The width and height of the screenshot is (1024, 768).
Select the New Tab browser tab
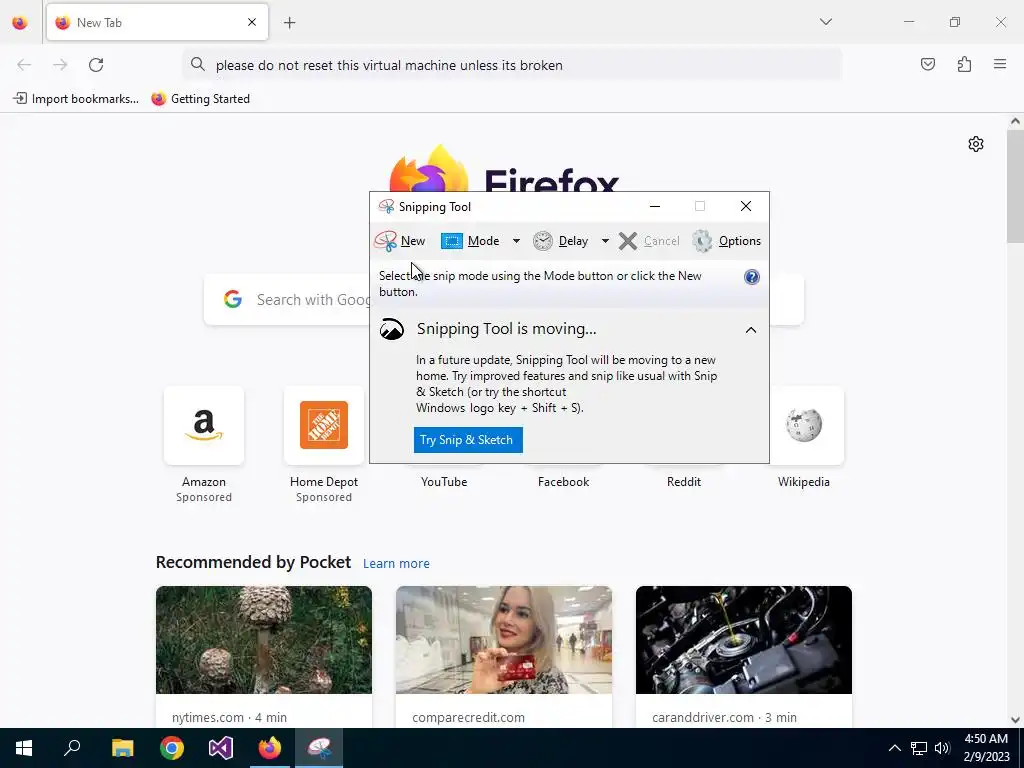coord(157,22)
